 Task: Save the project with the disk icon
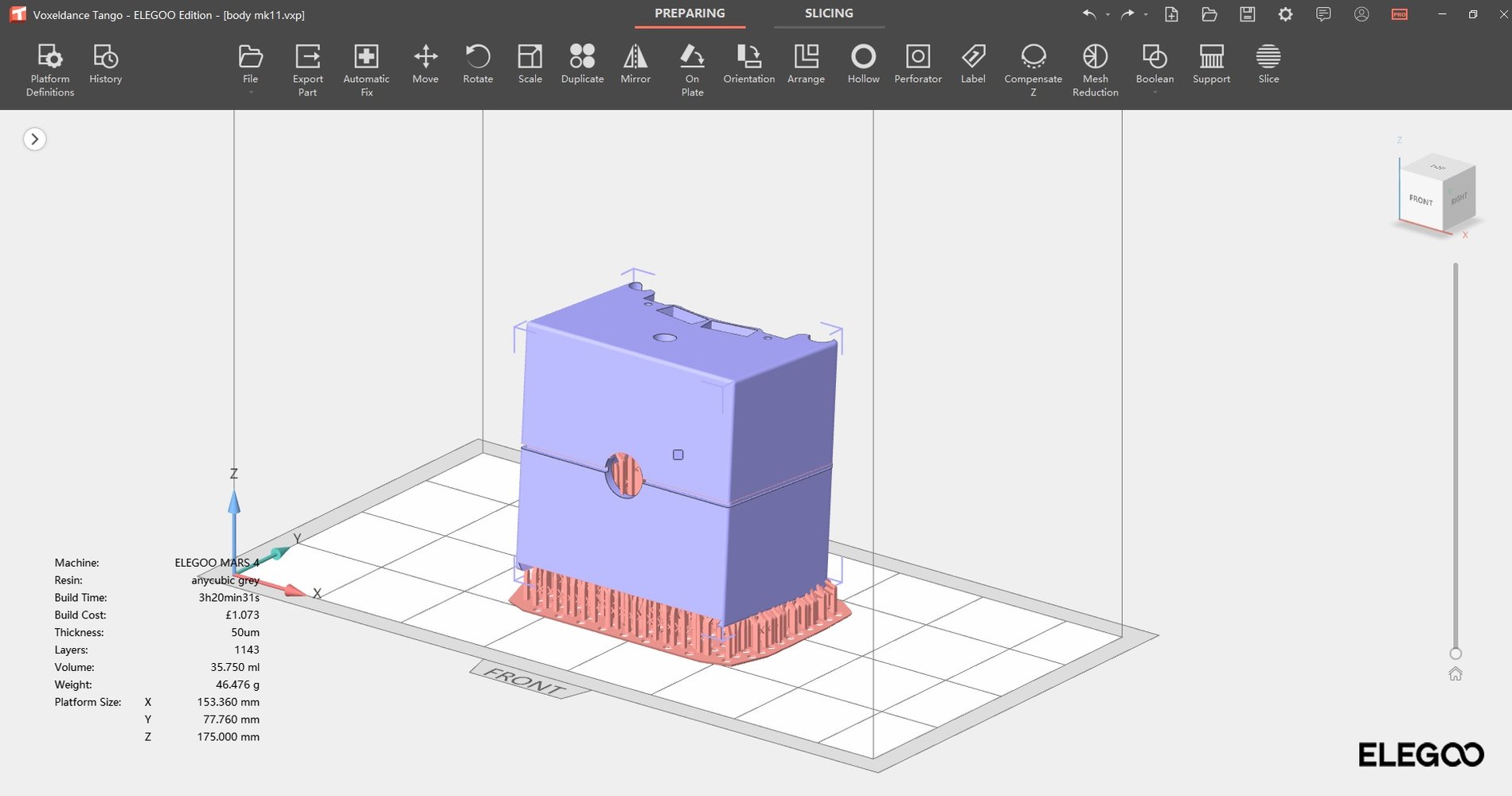tap(1248, 14)
